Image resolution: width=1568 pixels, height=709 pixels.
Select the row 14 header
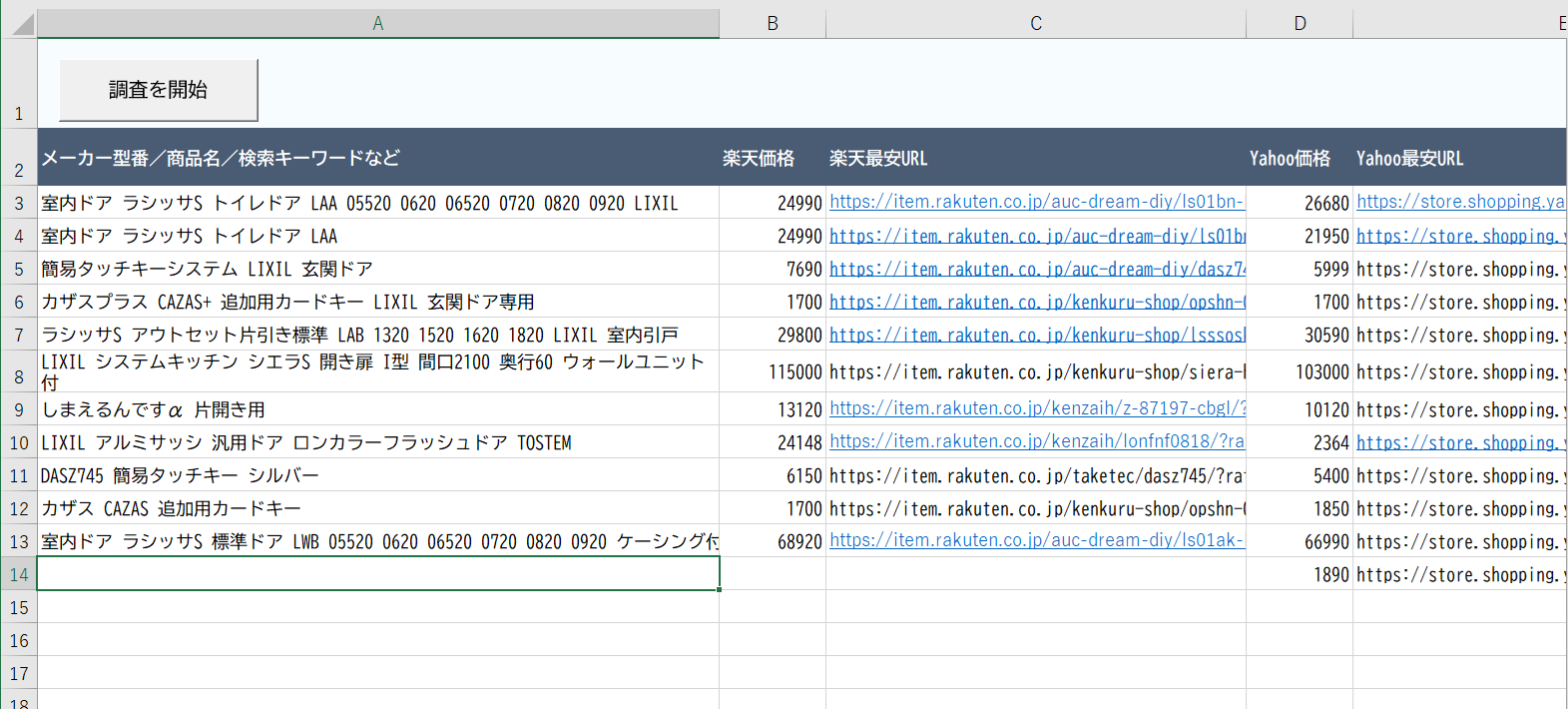pyautogui.click(x=19, y=574)
